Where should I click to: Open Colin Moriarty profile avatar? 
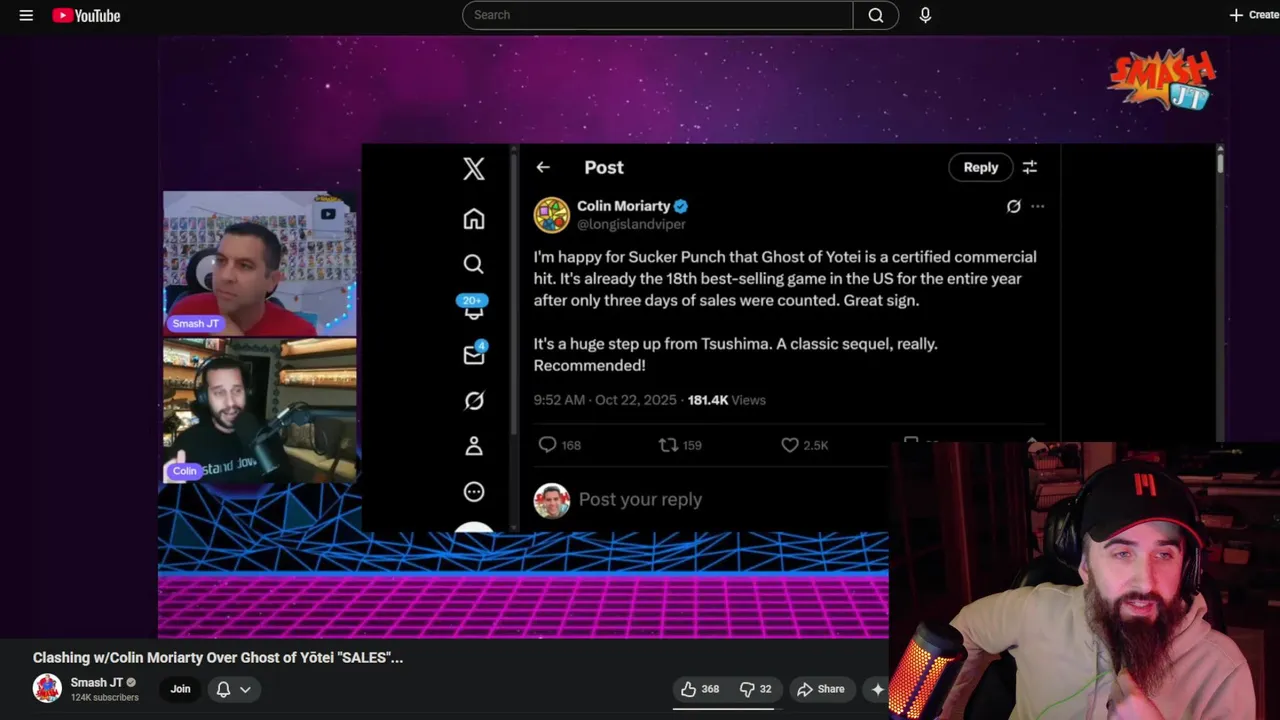coord(552,215)
